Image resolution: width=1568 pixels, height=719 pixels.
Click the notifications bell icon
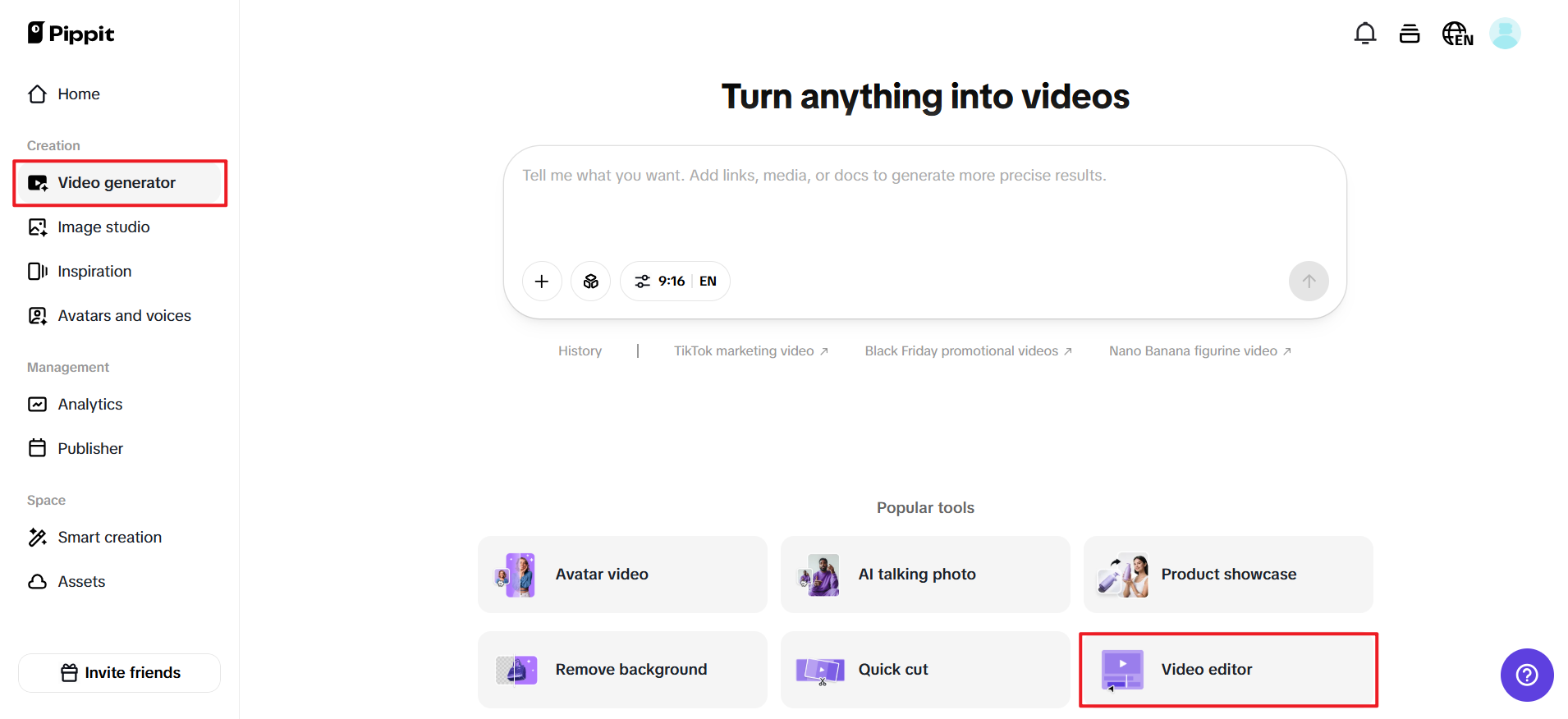[1364, 34]
